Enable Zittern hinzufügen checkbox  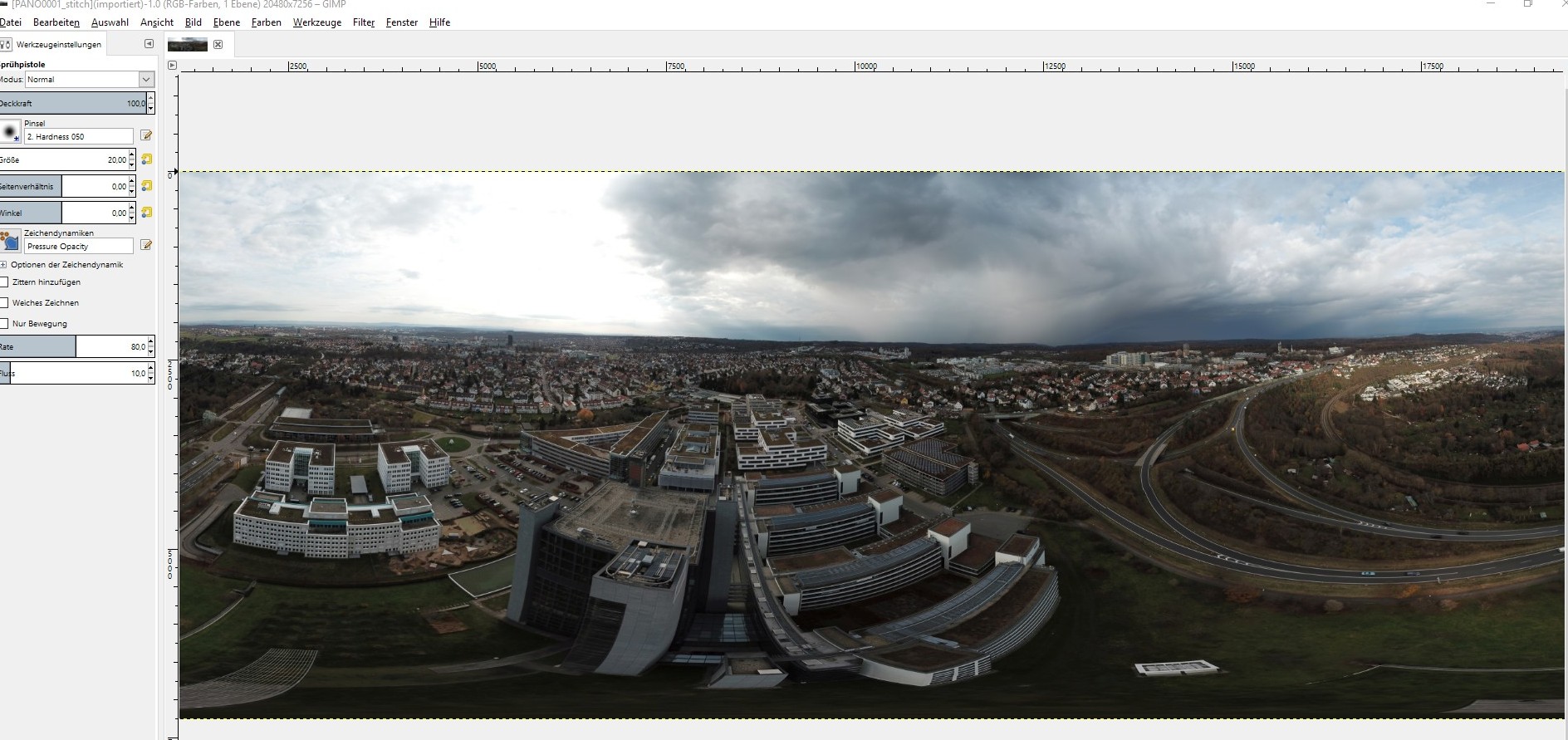tap(4, 282)
